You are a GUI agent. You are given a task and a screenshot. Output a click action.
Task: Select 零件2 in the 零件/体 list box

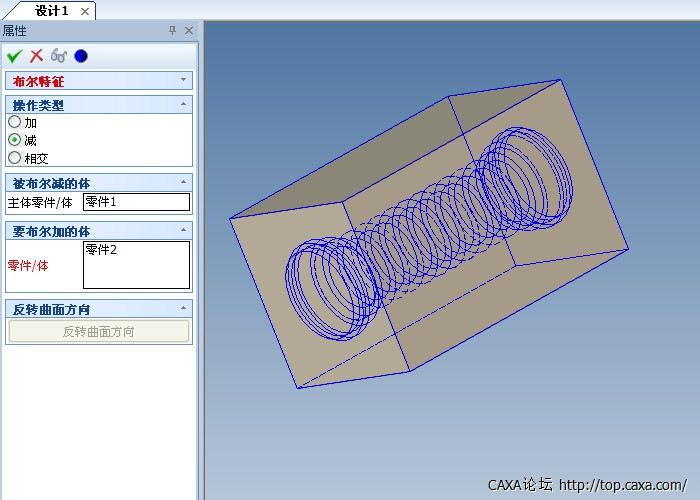pos(102,250)
